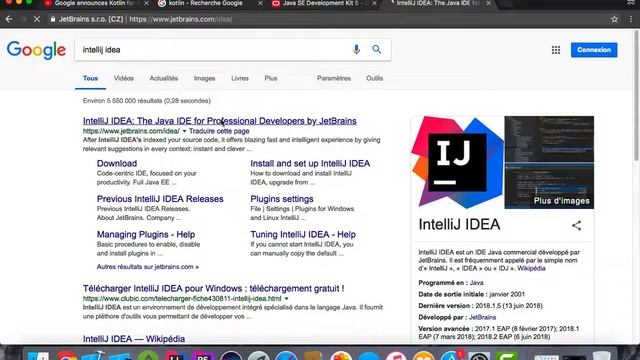640x360 pixels.
Task: Click the 'Dernière version : 2018.1.5' text
Action: point(480,306)
